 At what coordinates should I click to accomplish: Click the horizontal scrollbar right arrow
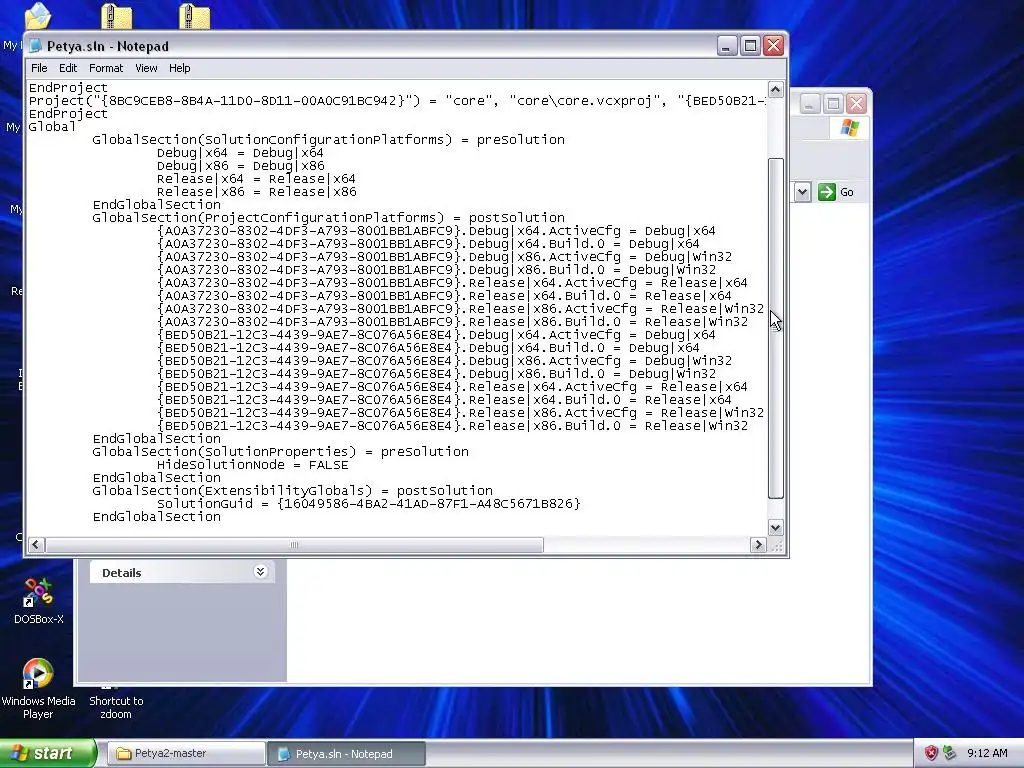758,545
